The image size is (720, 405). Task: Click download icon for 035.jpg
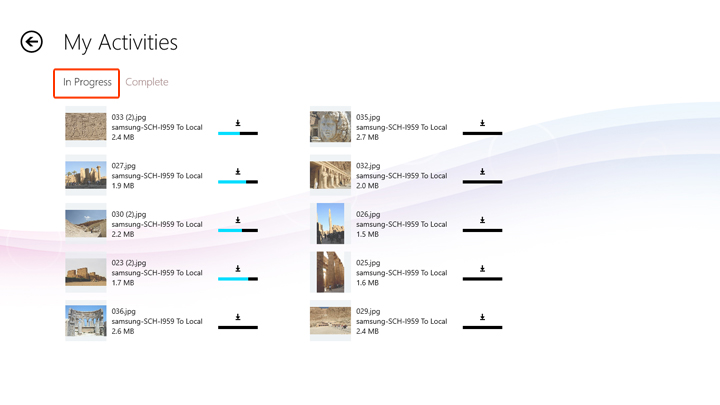pyautogui.click(x=482, y=124)
